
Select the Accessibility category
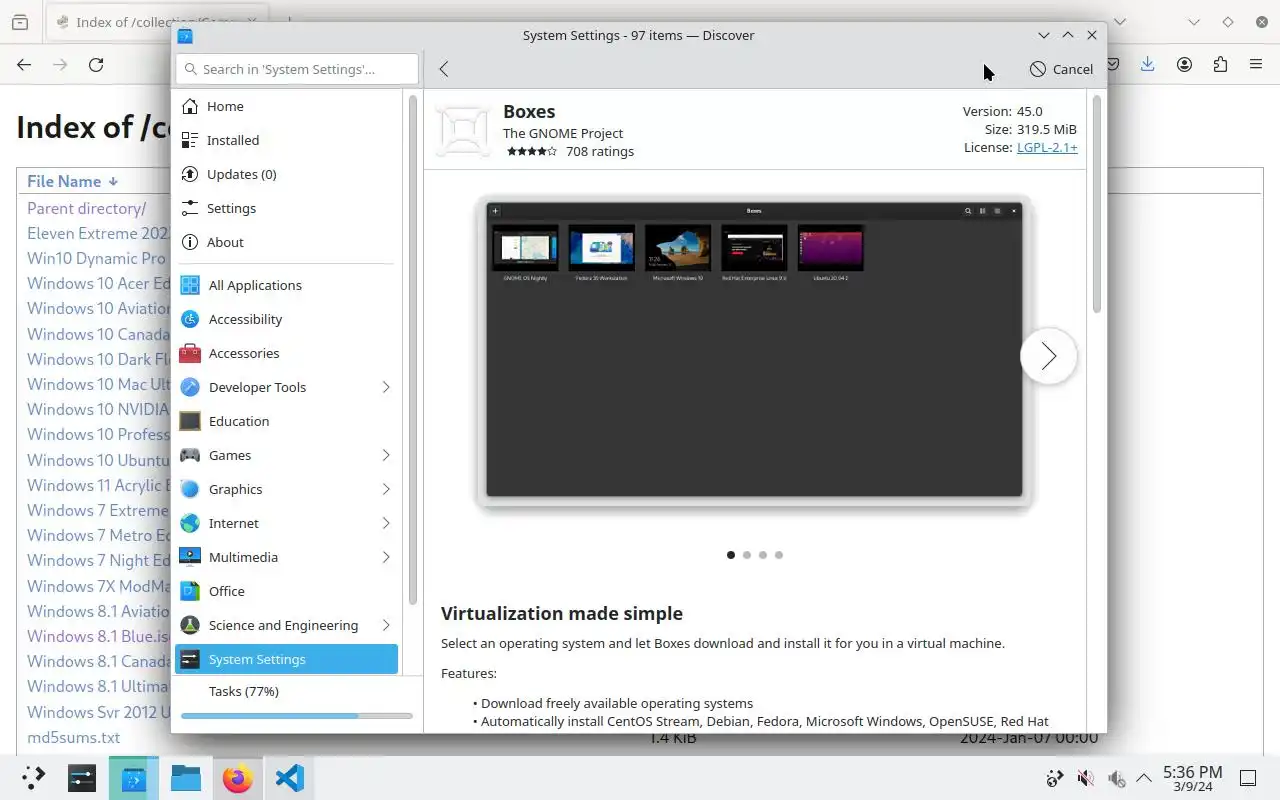click(287, 319)
